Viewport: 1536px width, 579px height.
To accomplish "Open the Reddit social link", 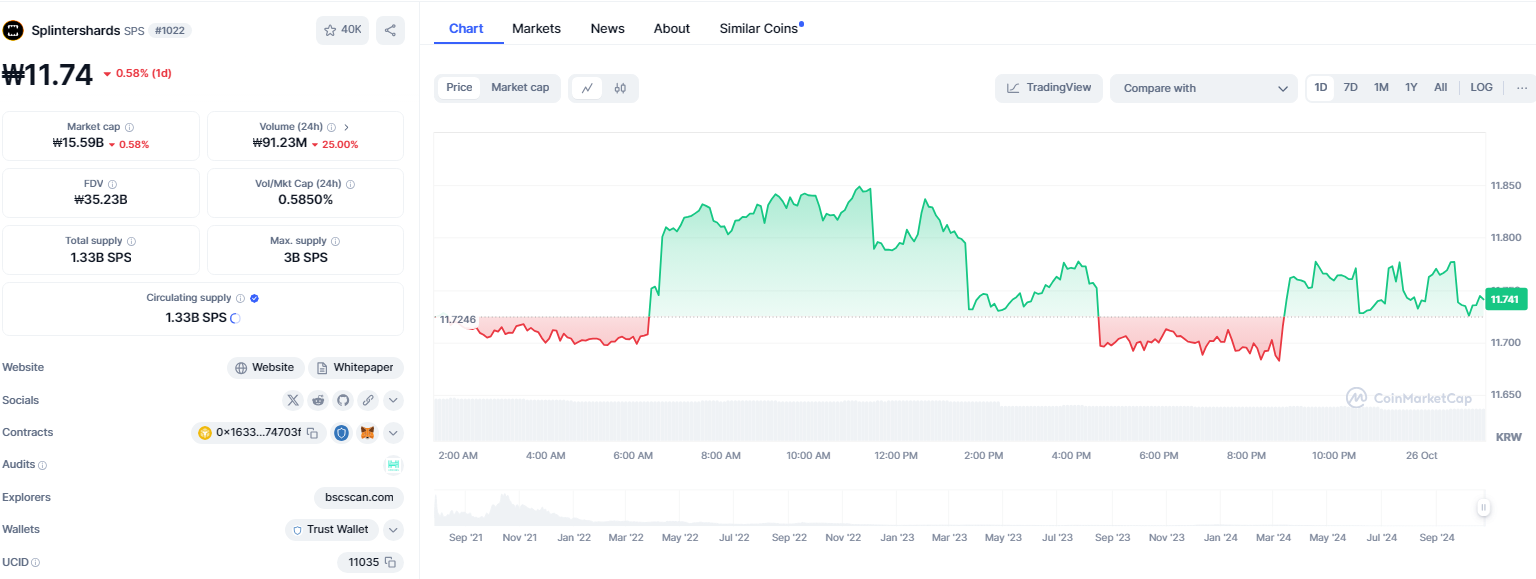I will coord(318,400).
